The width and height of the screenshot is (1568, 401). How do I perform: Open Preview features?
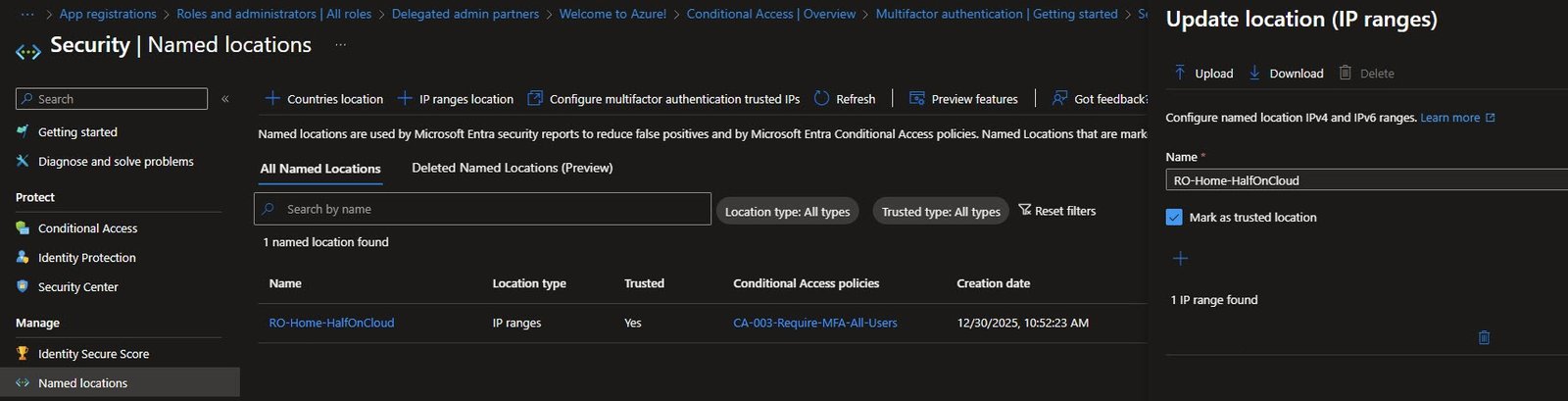pos(963,99)
